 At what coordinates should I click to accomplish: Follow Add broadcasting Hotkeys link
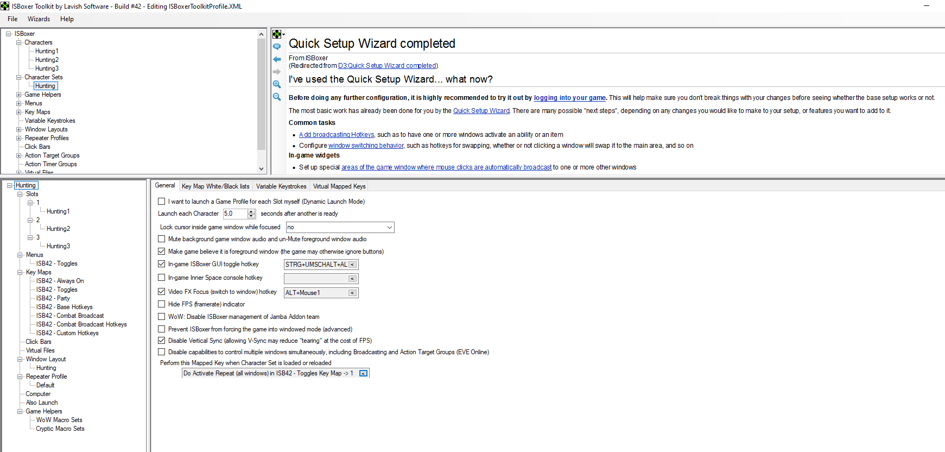tap(336, 134)
